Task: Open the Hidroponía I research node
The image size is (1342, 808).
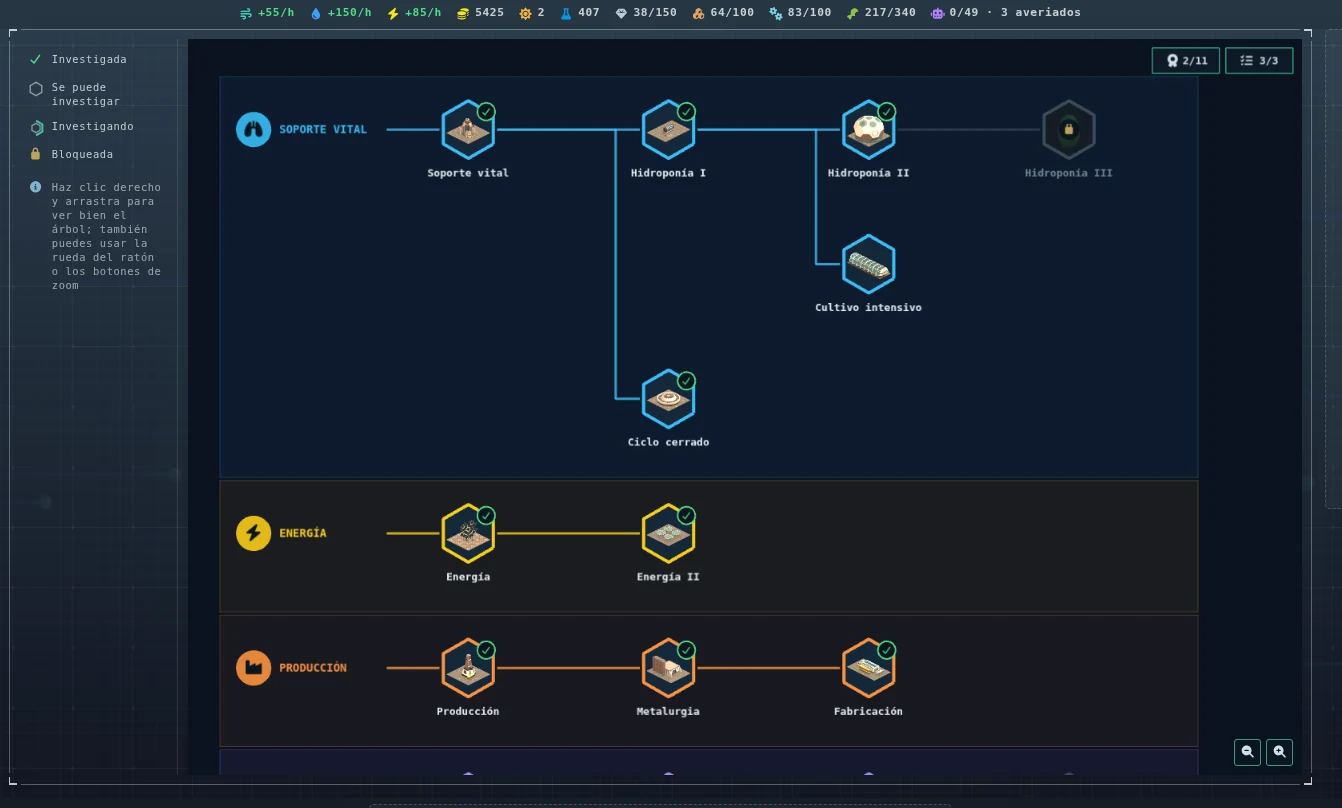Action: pyautogui.click(x=668, y=130)
